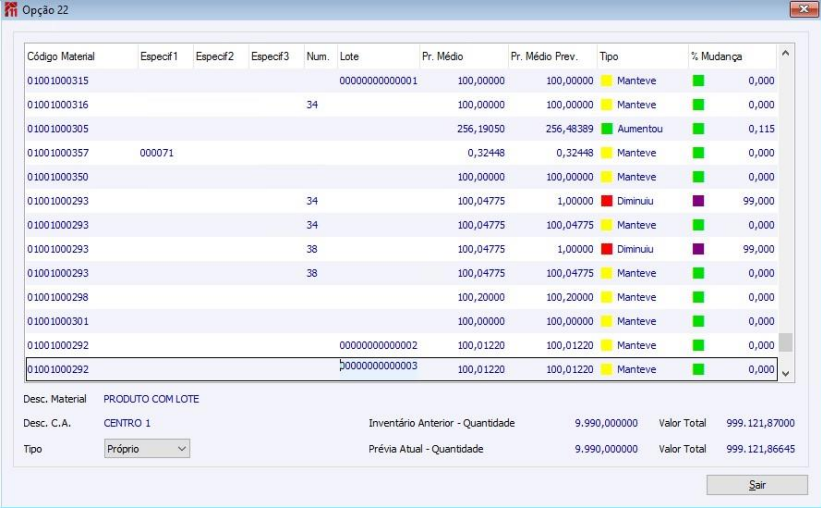Click the % Mudança column header
The image size is (821, 508).
tap(733, 56)
